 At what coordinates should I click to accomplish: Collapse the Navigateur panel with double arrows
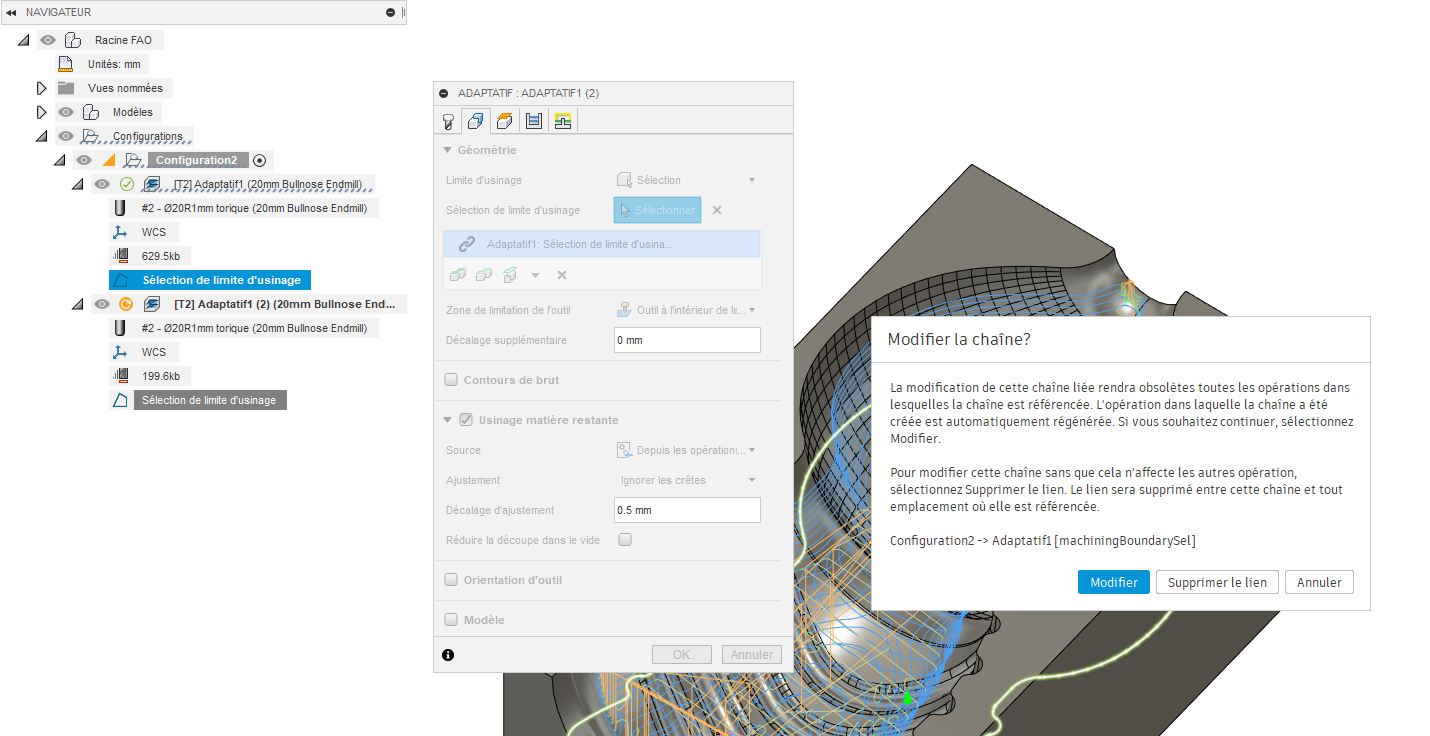point(11,12)
